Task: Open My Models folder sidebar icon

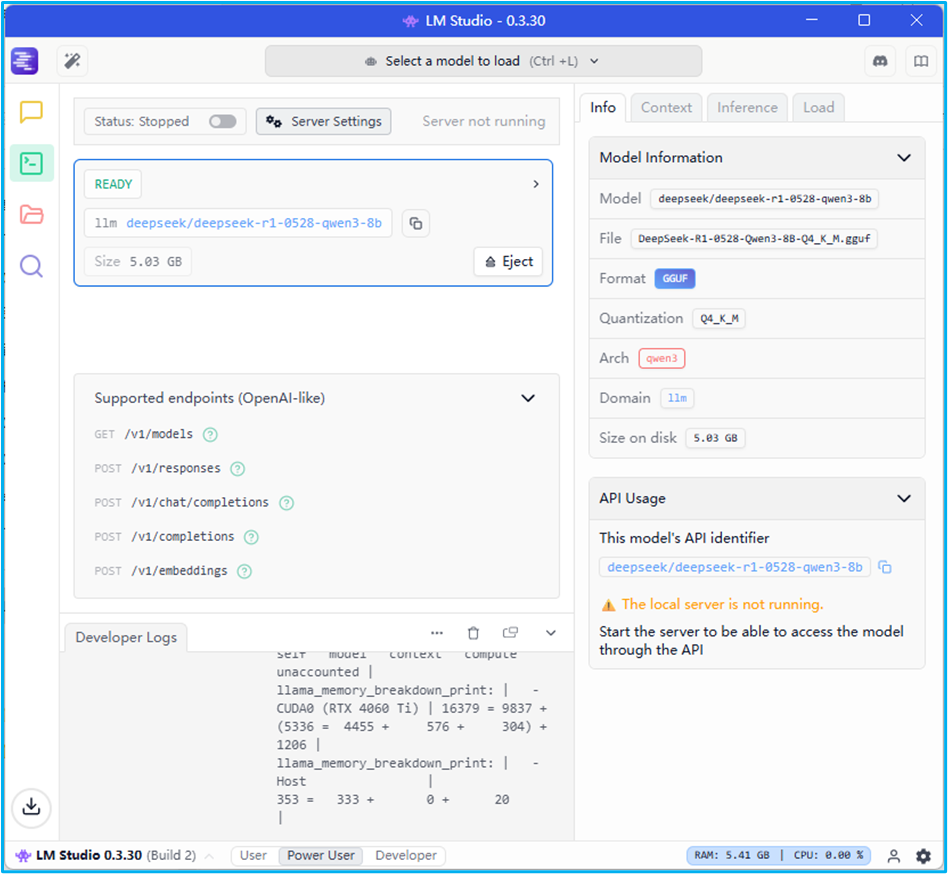Action: (x=31, y=215)
